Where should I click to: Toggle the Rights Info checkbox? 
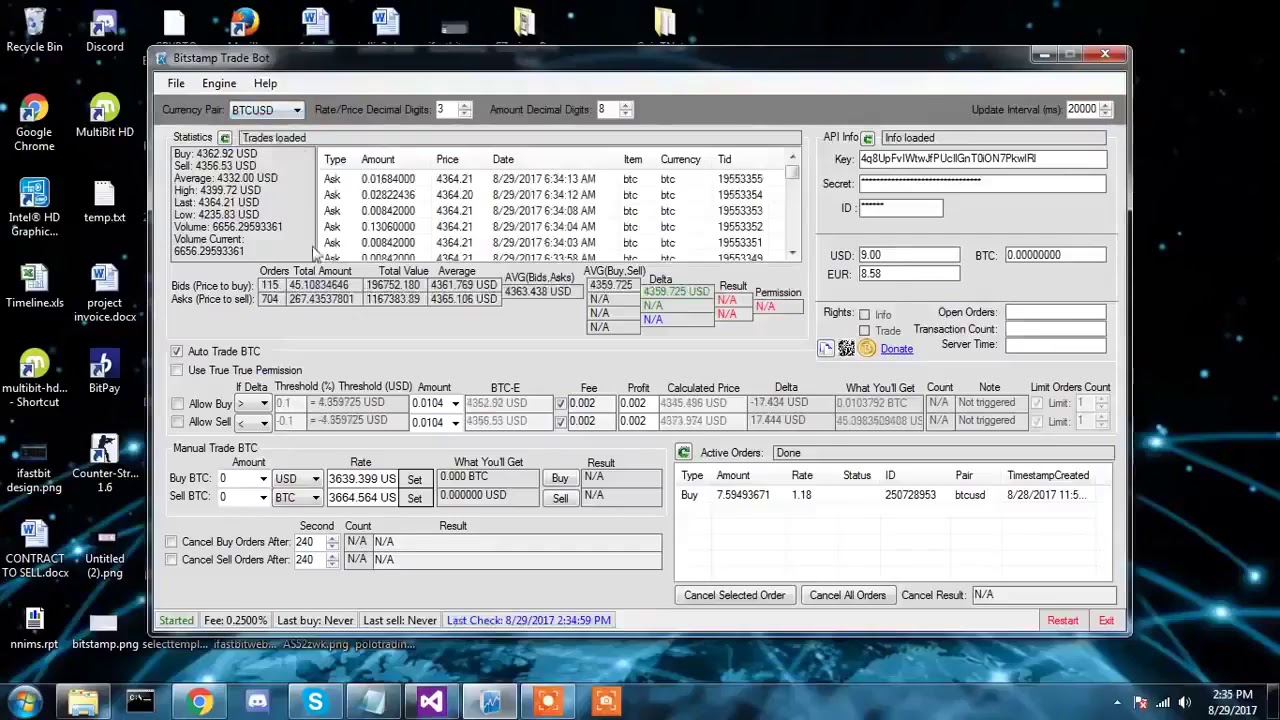(864, 314)
